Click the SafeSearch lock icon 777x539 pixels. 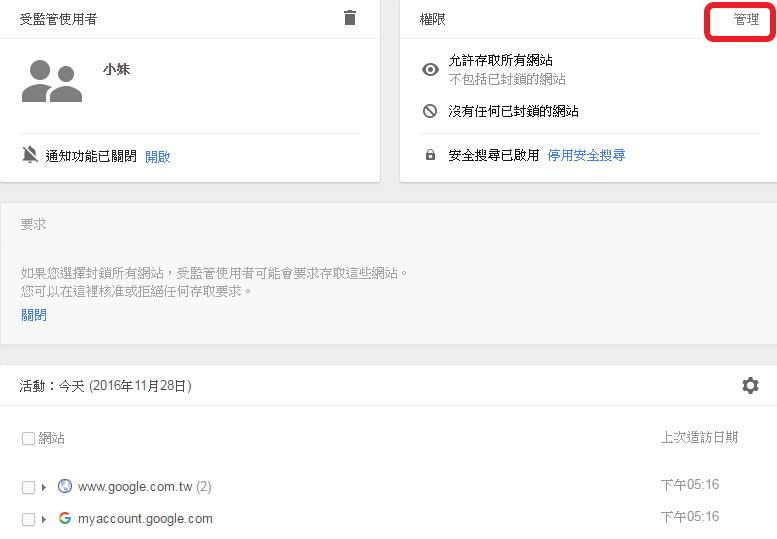point(430,155)
